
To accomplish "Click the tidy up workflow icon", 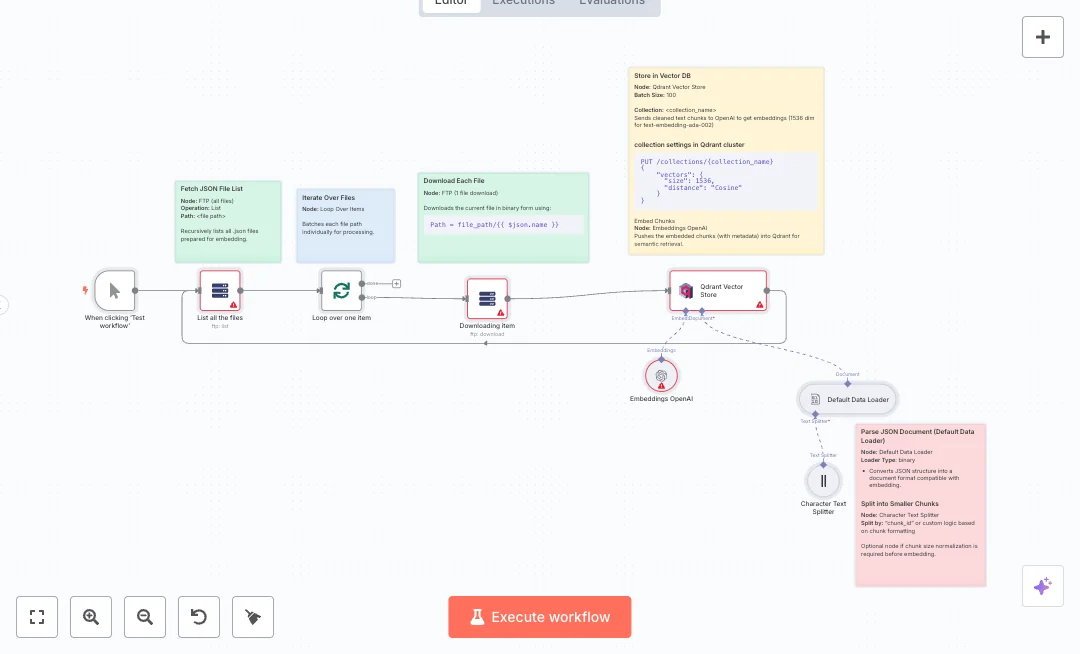I will 253,617.
